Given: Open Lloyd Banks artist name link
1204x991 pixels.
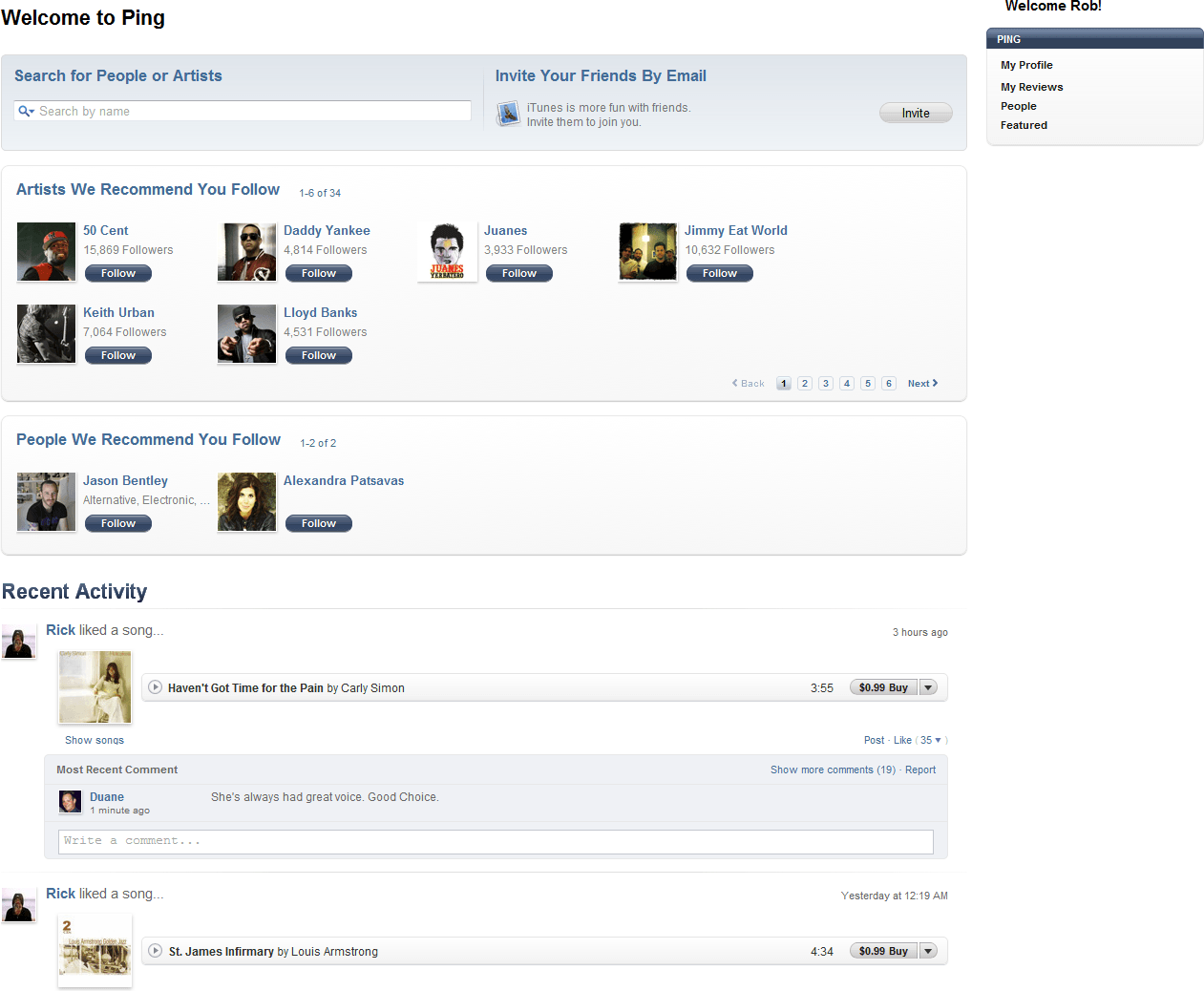Looking at the screenshot, I should (x=320, y=312).
